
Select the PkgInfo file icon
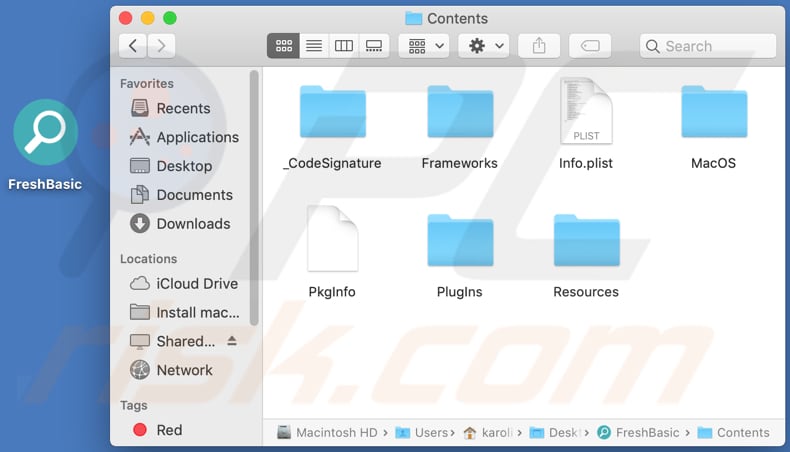point(333,238)
